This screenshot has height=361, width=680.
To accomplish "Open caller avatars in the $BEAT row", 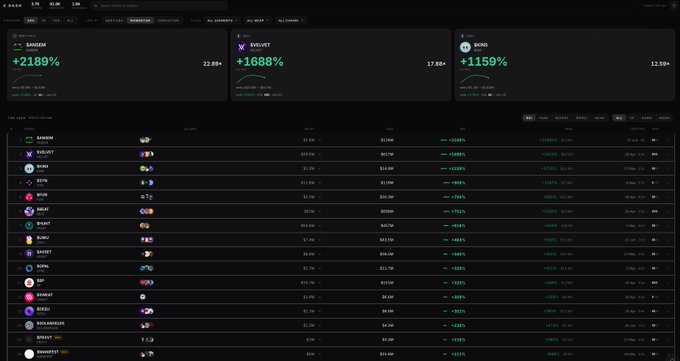I will [x=147, y=211].
